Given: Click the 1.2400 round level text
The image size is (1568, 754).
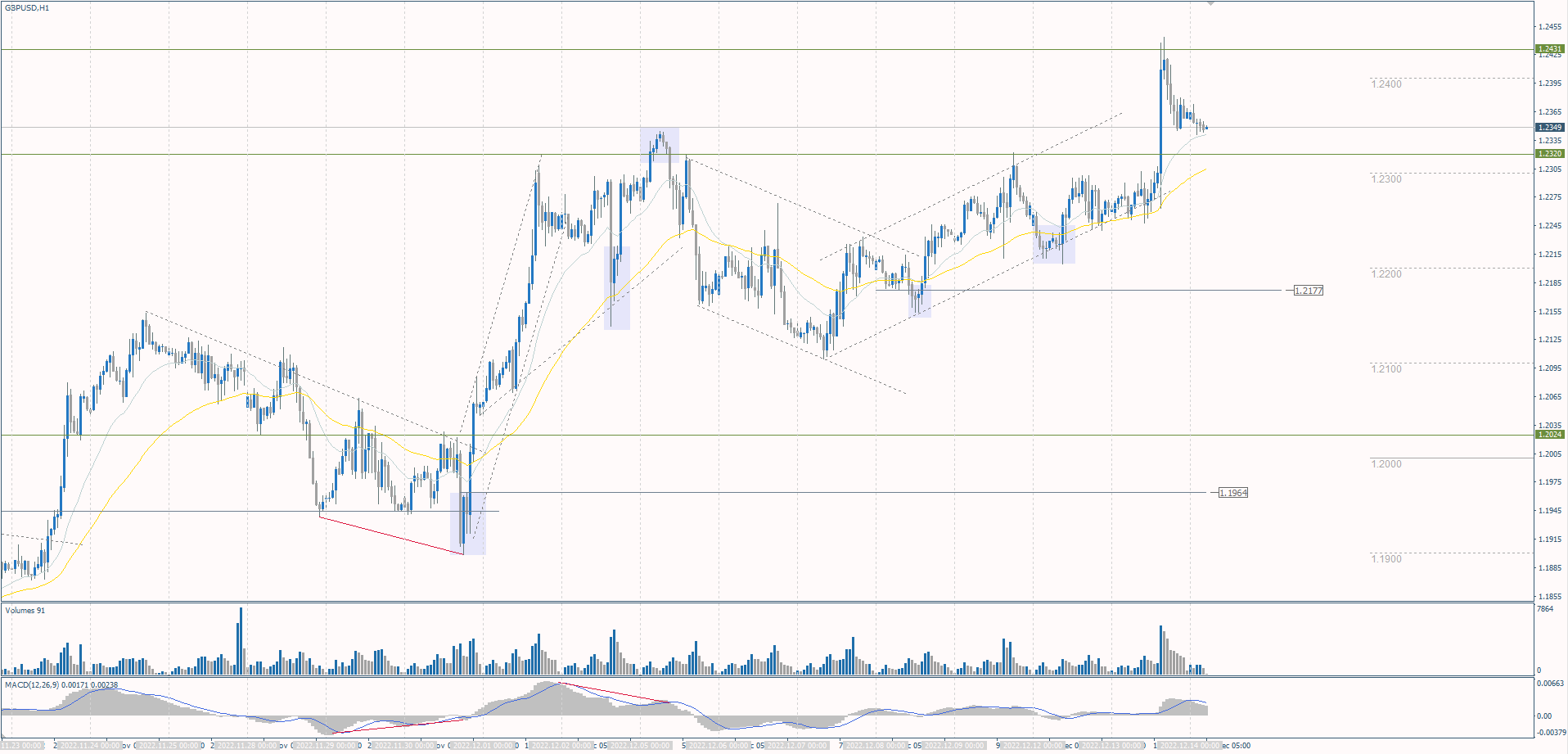Looking at the screenshot, I should click(x=1386, y=84).
